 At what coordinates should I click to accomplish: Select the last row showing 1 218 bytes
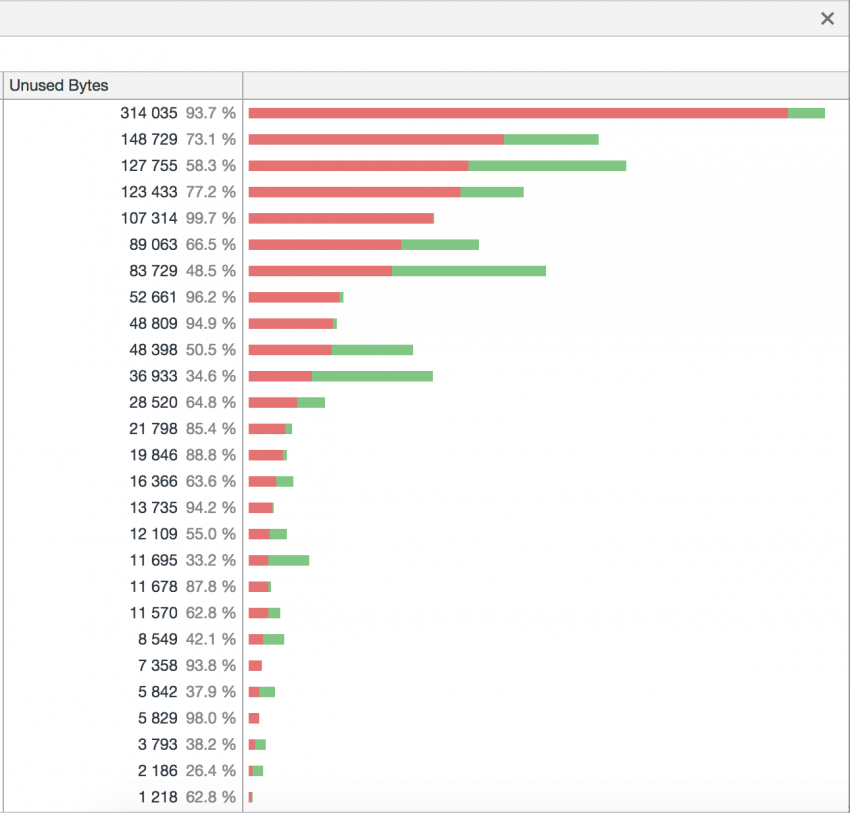point(180,797)
